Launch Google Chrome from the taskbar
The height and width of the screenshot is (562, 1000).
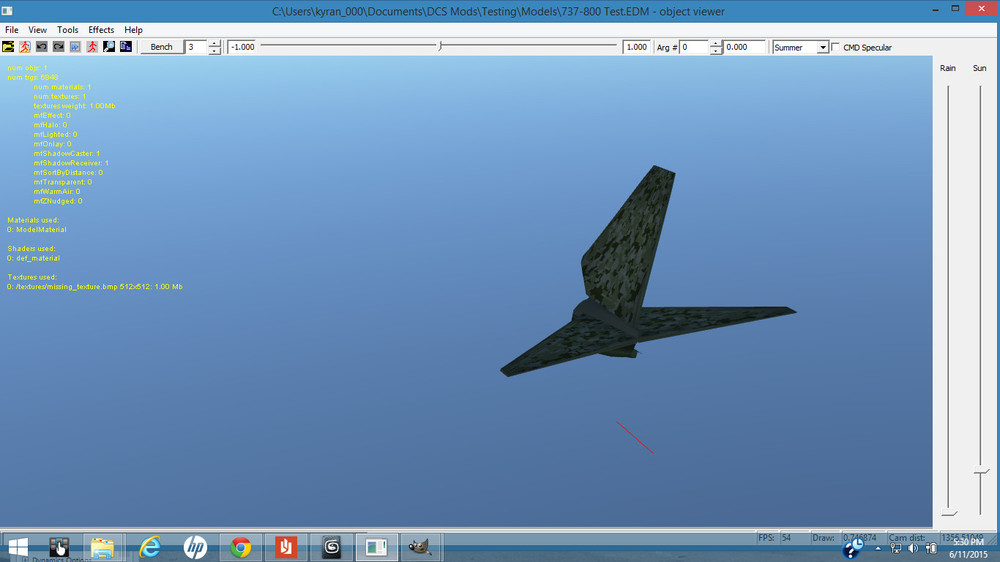[x=240, y=547]
